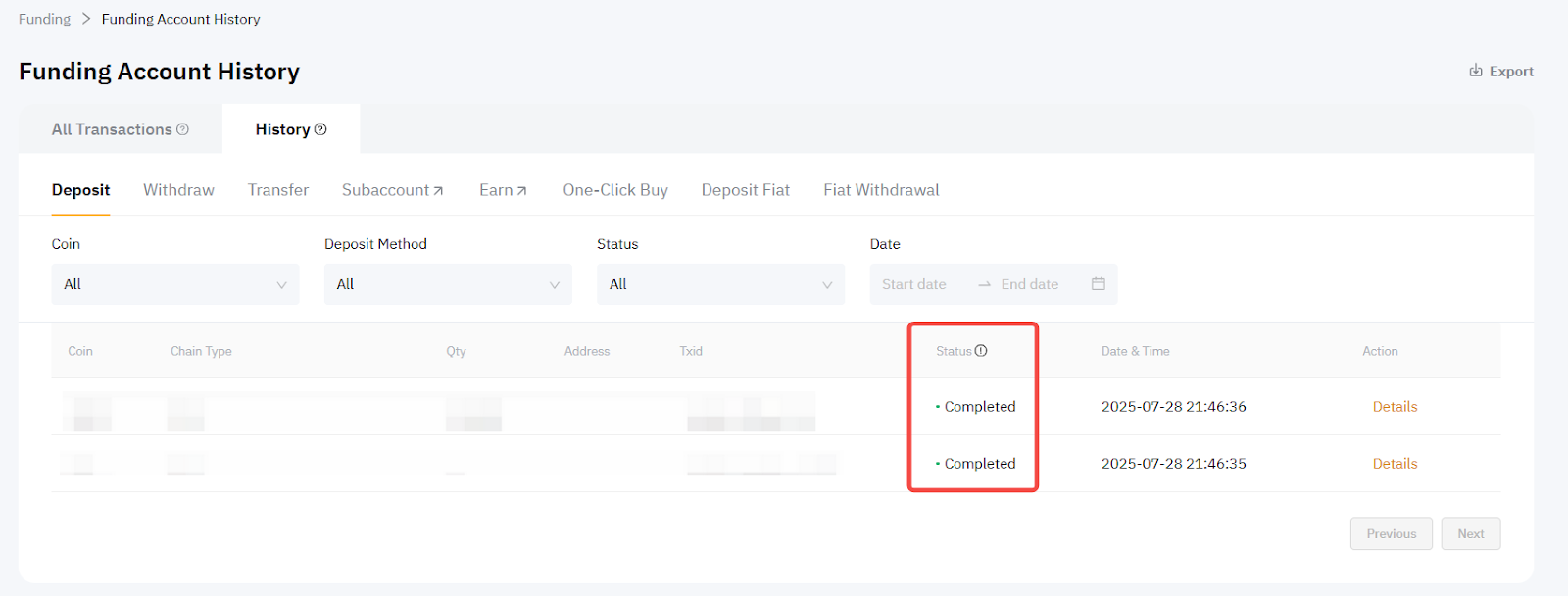Open the All Transactions tab
Image resolution: width=1568 pixels, height=596 pixels.
(x=112, y=129)
